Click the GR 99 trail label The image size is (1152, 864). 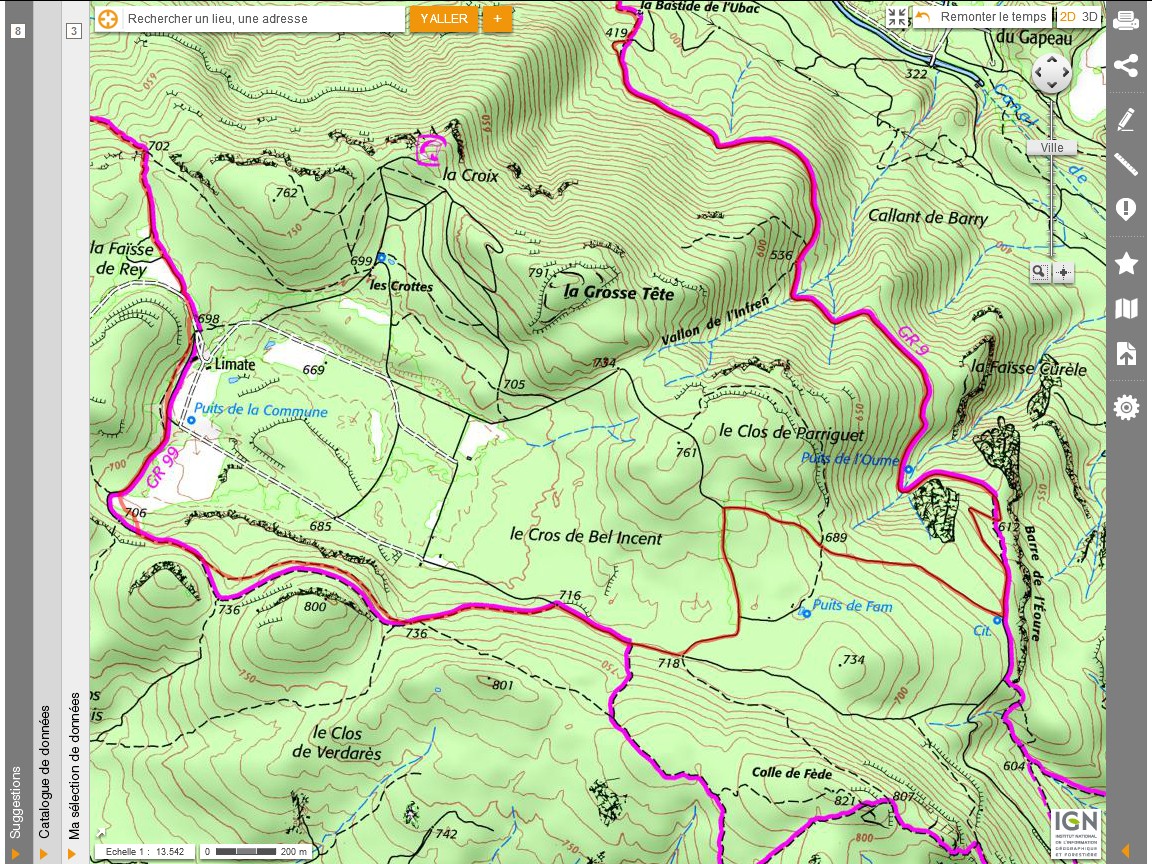pyautogui.click(x=162, y=468)
